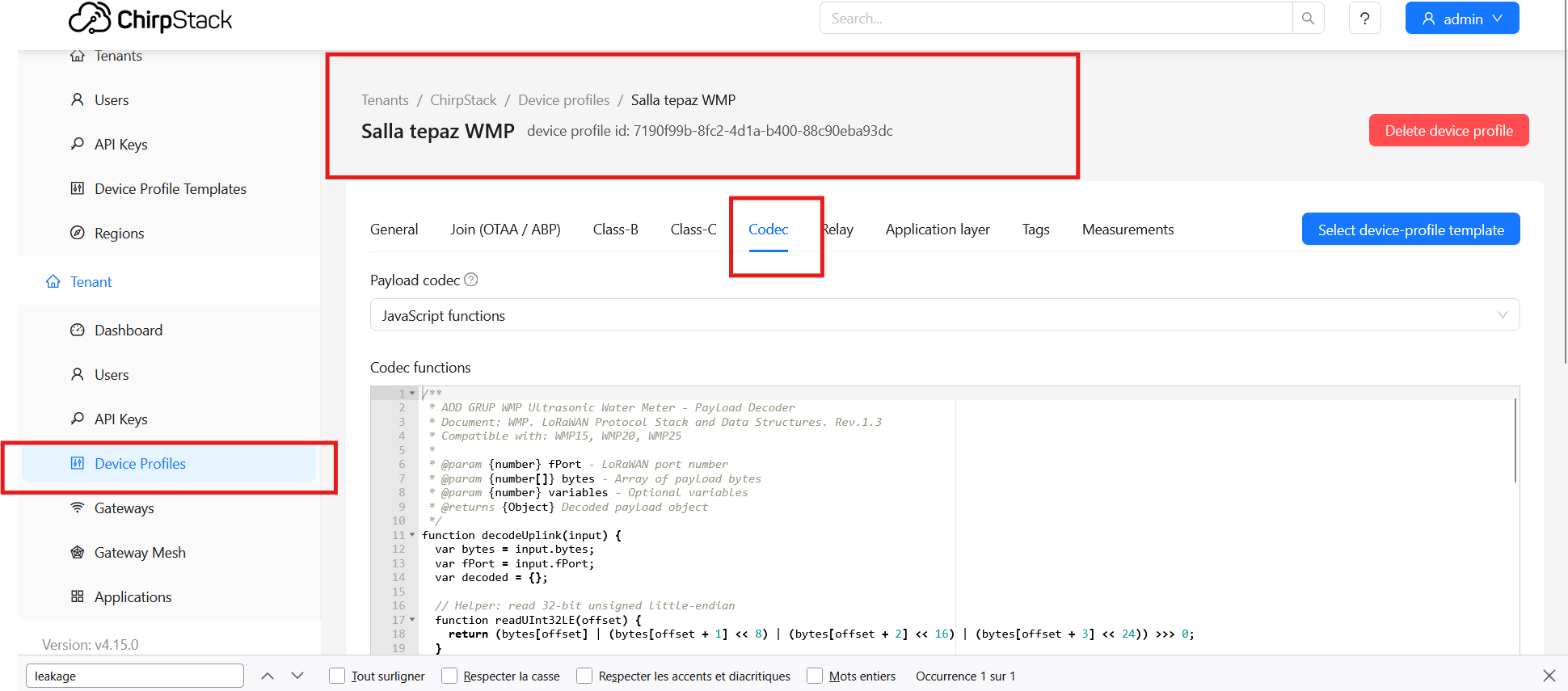Open the Measurements tab
This screenshot has height=691, width=1568.
[x=1128, y=230]
